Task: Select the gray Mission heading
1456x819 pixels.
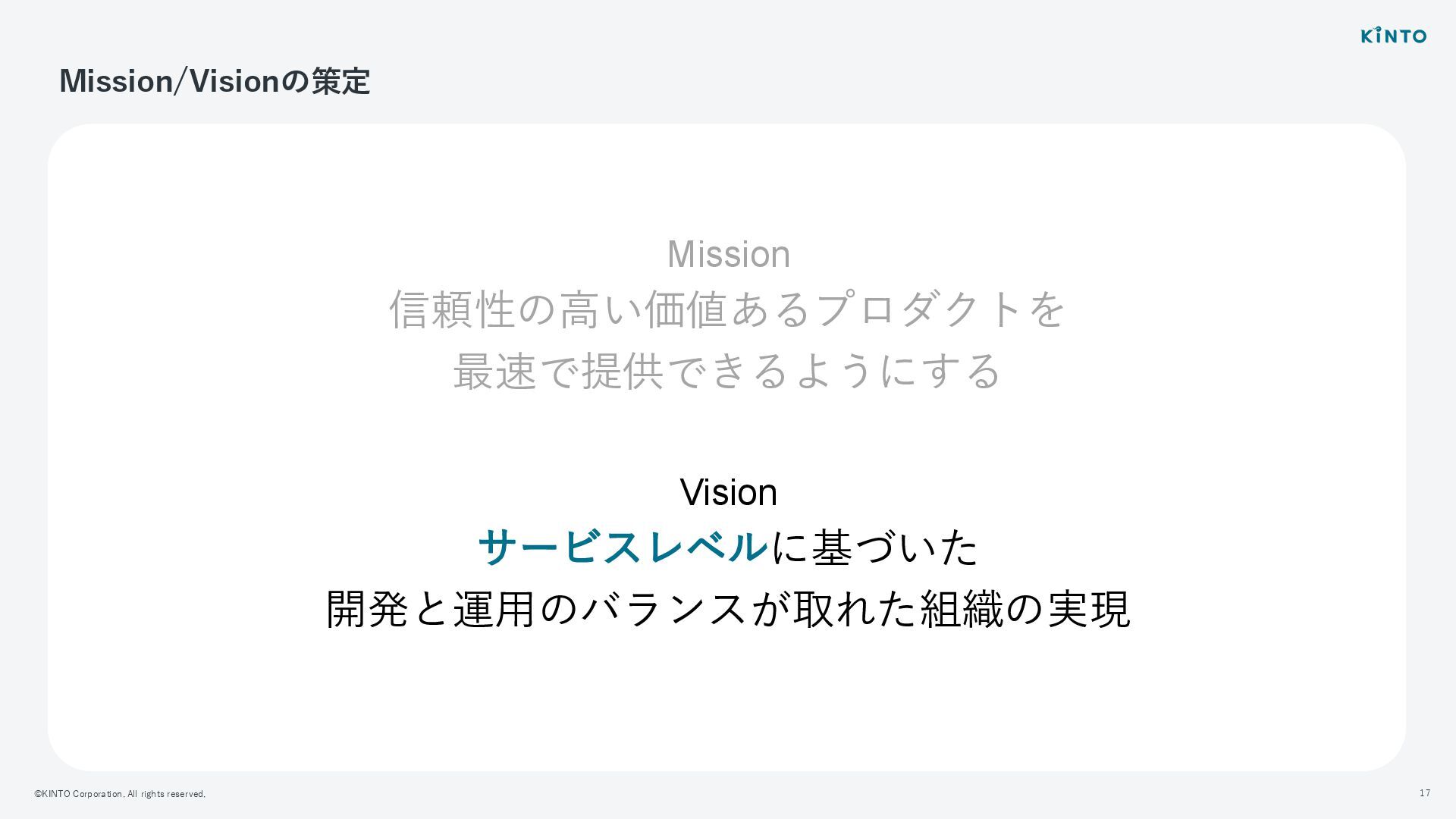Action: (728, 254)
